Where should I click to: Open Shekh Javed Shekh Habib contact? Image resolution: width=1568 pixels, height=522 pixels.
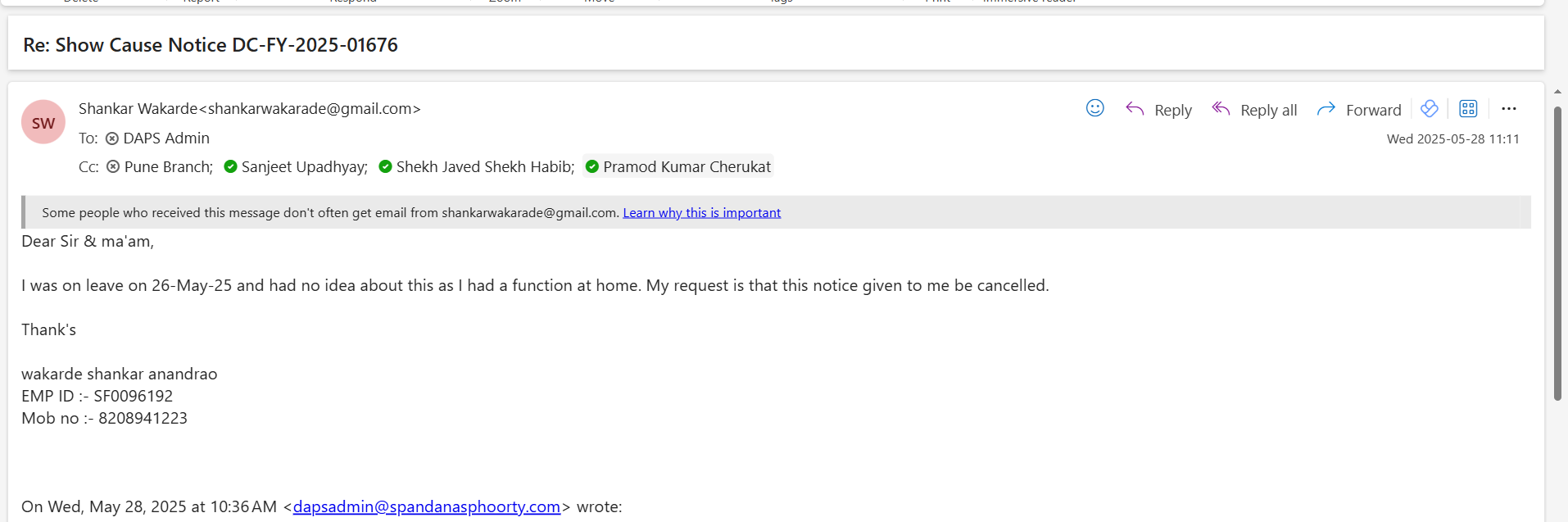pyautogui.click(x=485, y=167)
